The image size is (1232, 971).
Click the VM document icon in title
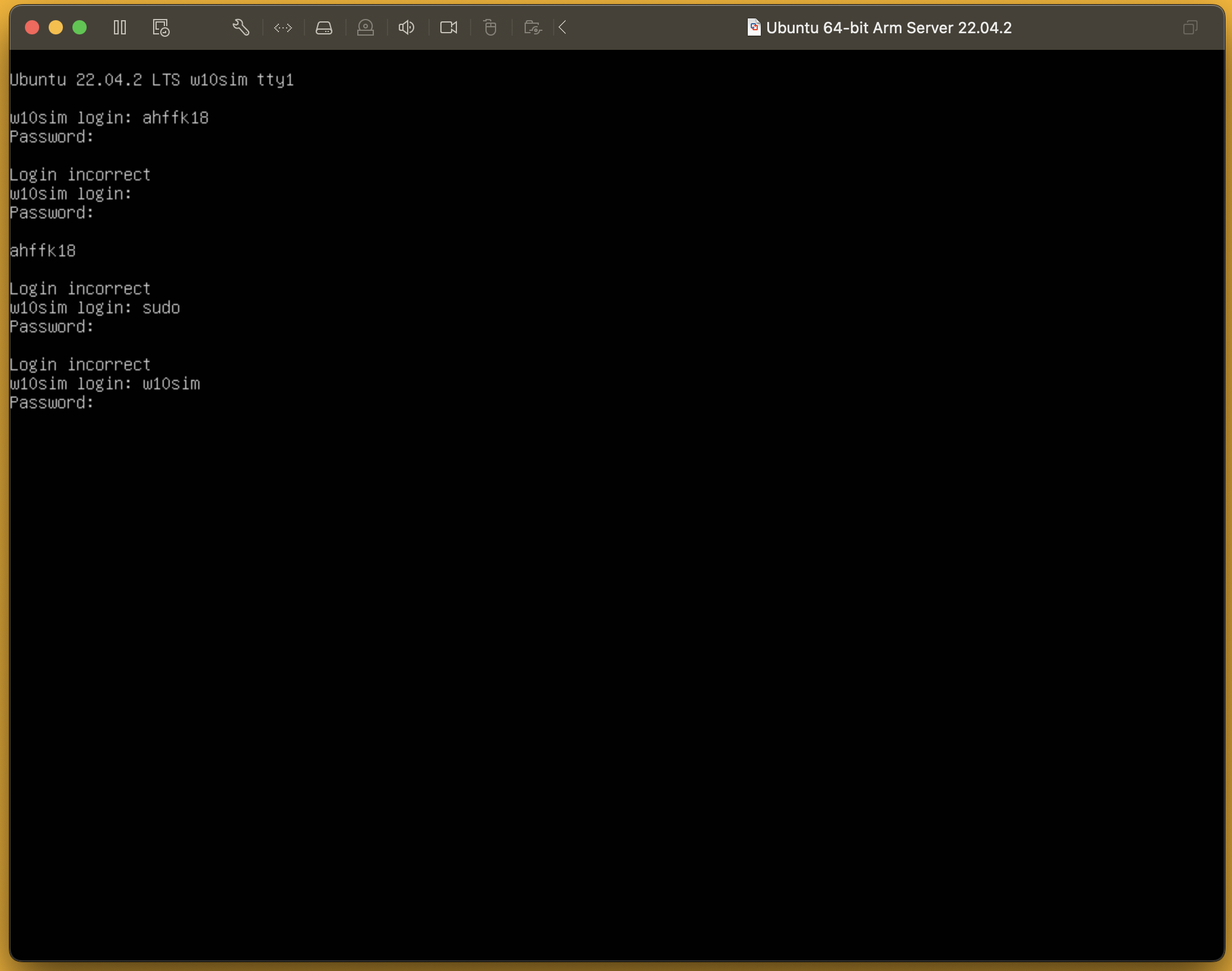[754, 27]
